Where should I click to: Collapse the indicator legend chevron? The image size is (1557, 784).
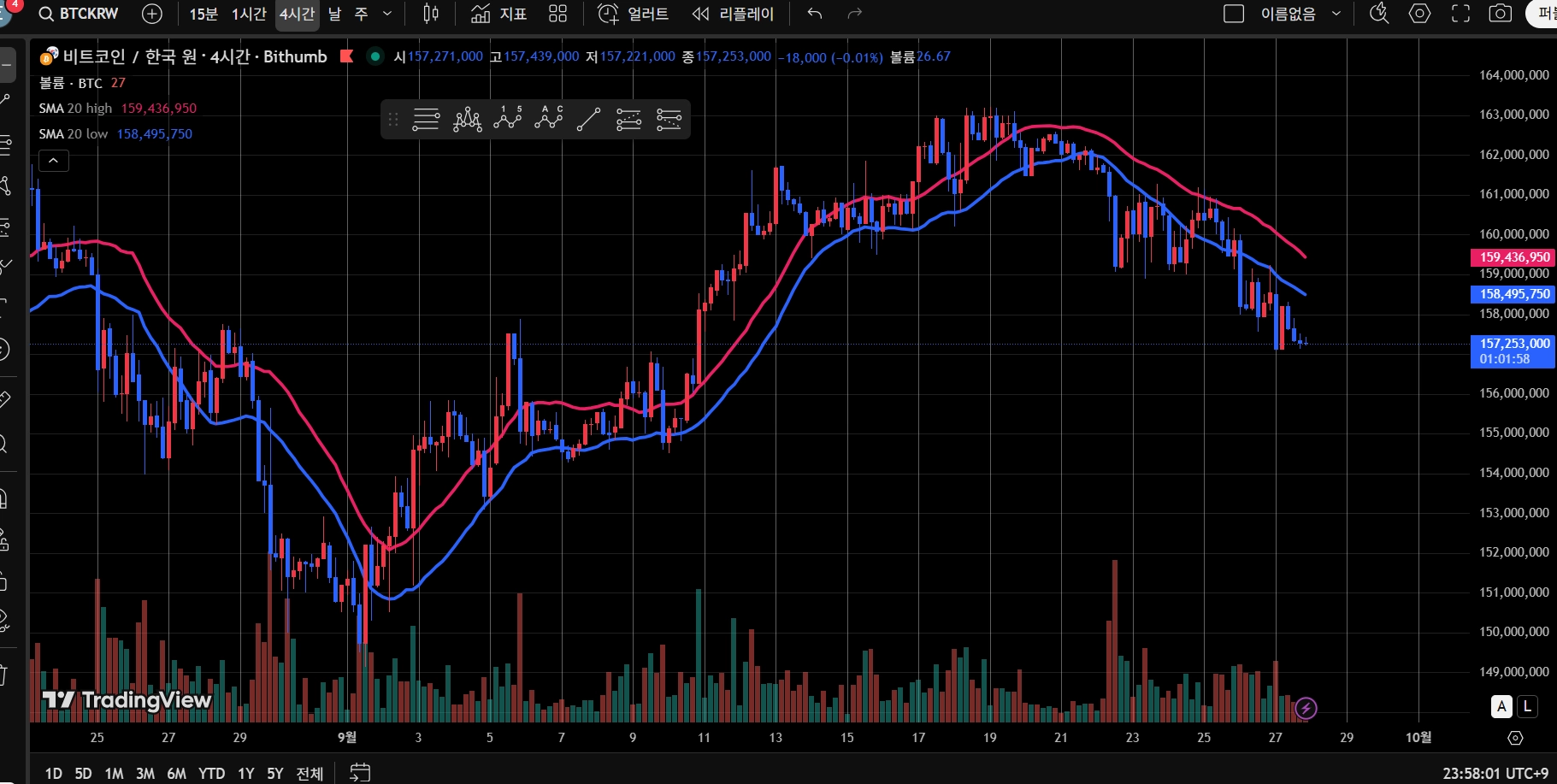click(54, 160)
